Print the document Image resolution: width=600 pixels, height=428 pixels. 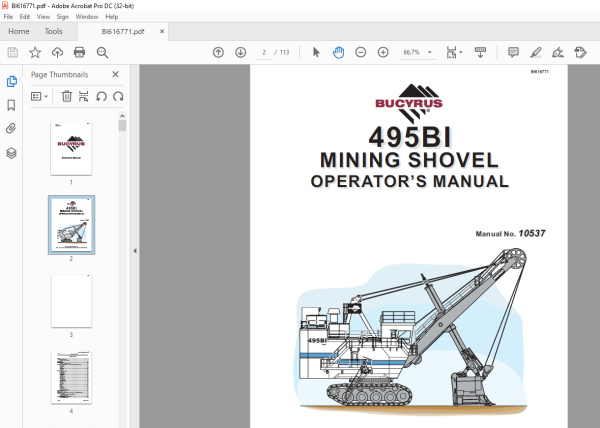[79, 52]
